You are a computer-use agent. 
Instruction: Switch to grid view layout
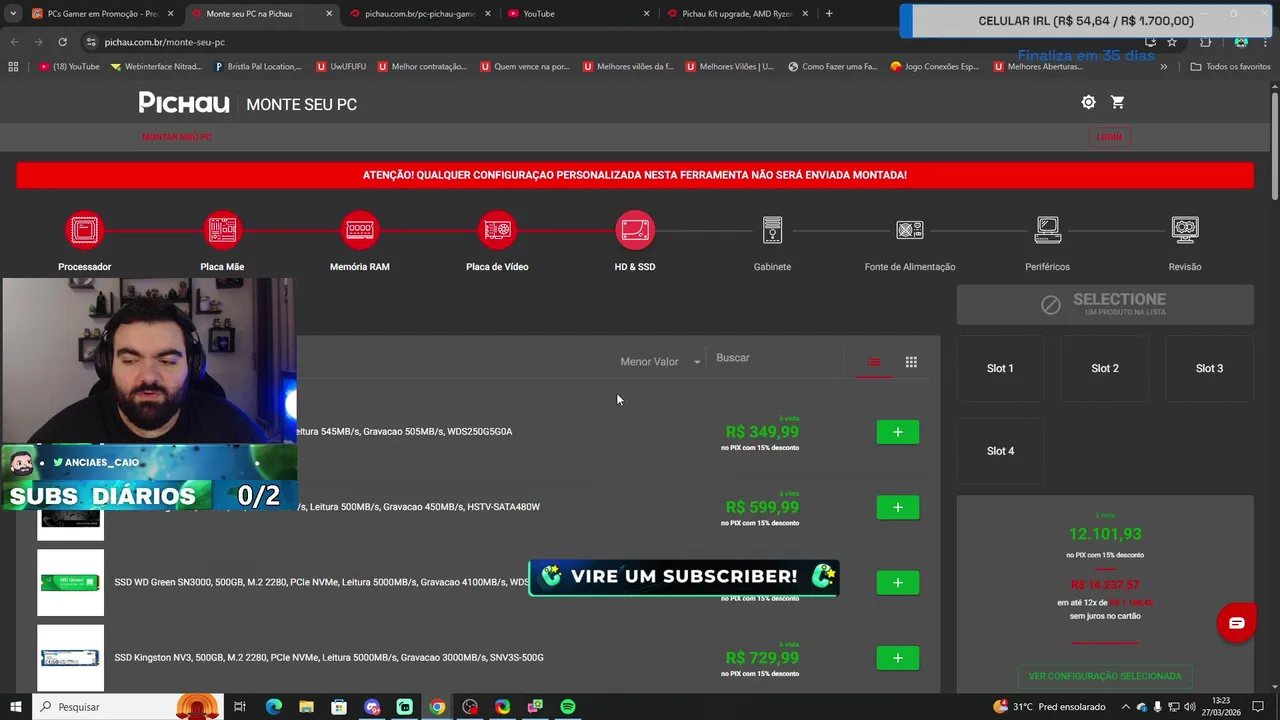tap(911, 362)
